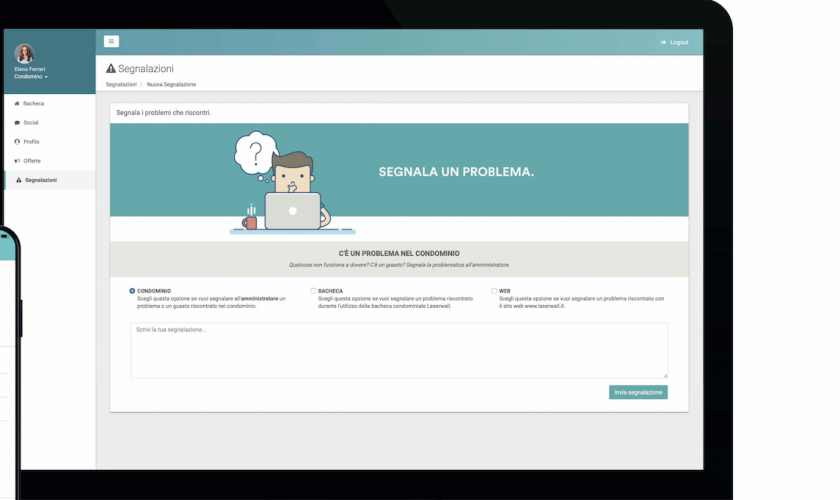Click the Invia segnalazione button
This screenshot has width=840, height=500.
tap(638, 392)
